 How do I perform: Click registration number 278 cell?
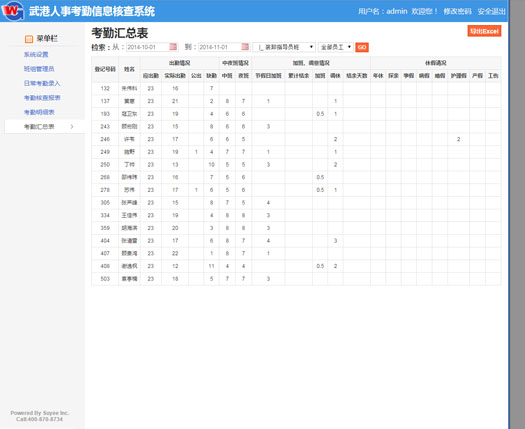105,190
